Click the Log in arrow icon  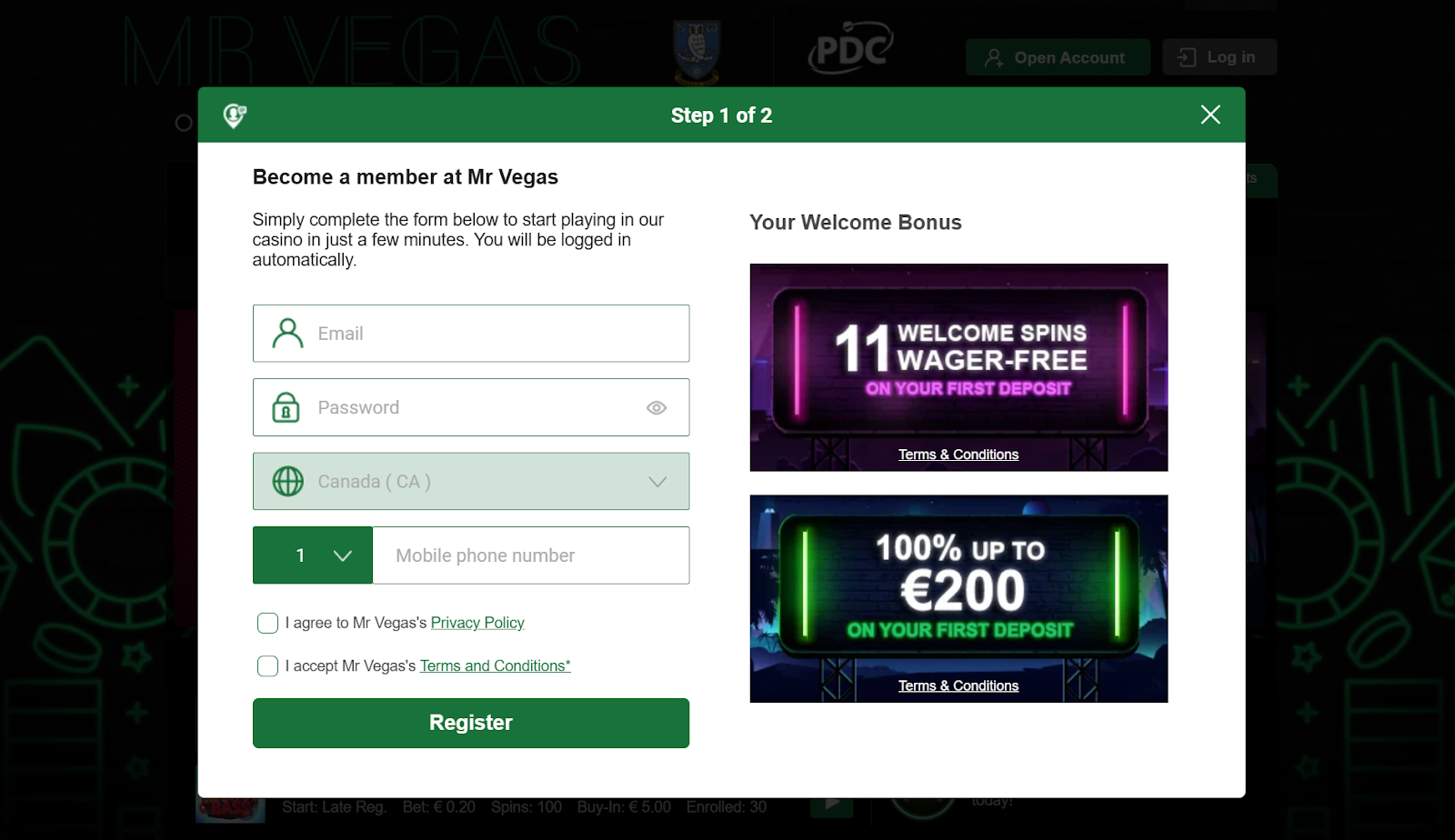point(1187,57)
